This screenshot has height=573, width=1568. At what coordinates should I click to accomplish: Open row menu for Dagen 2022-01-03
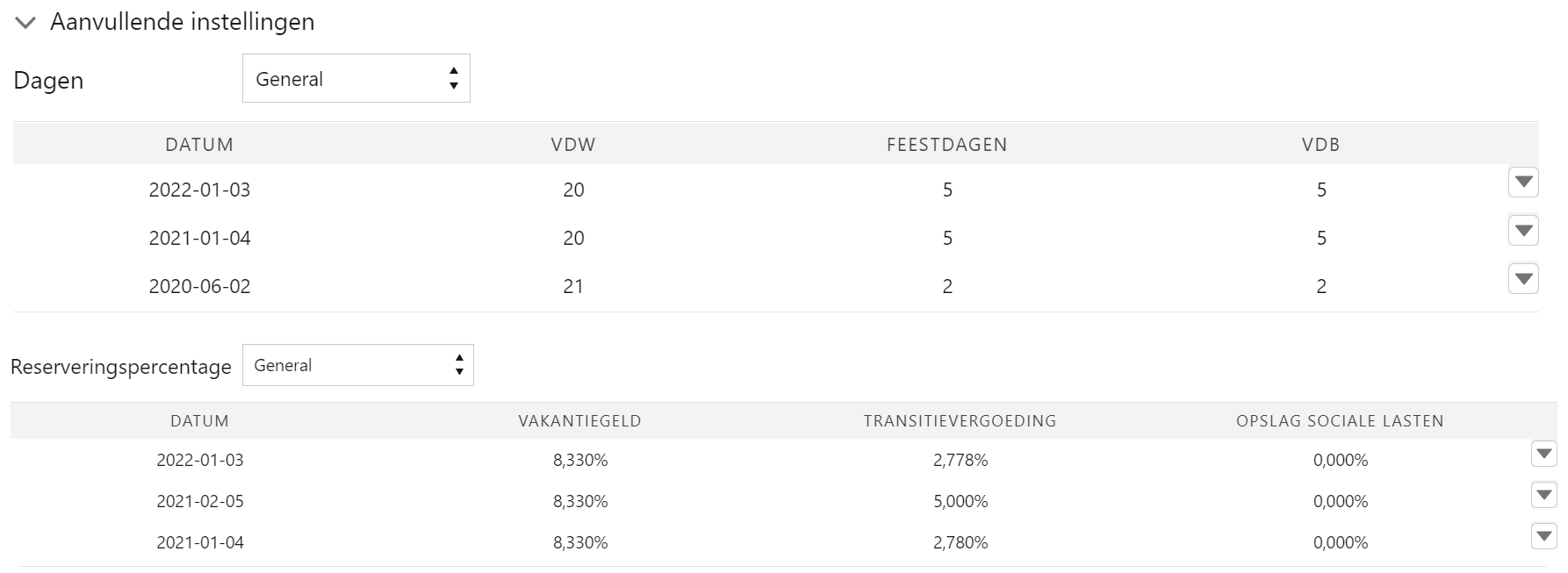tap(1523, 182)
